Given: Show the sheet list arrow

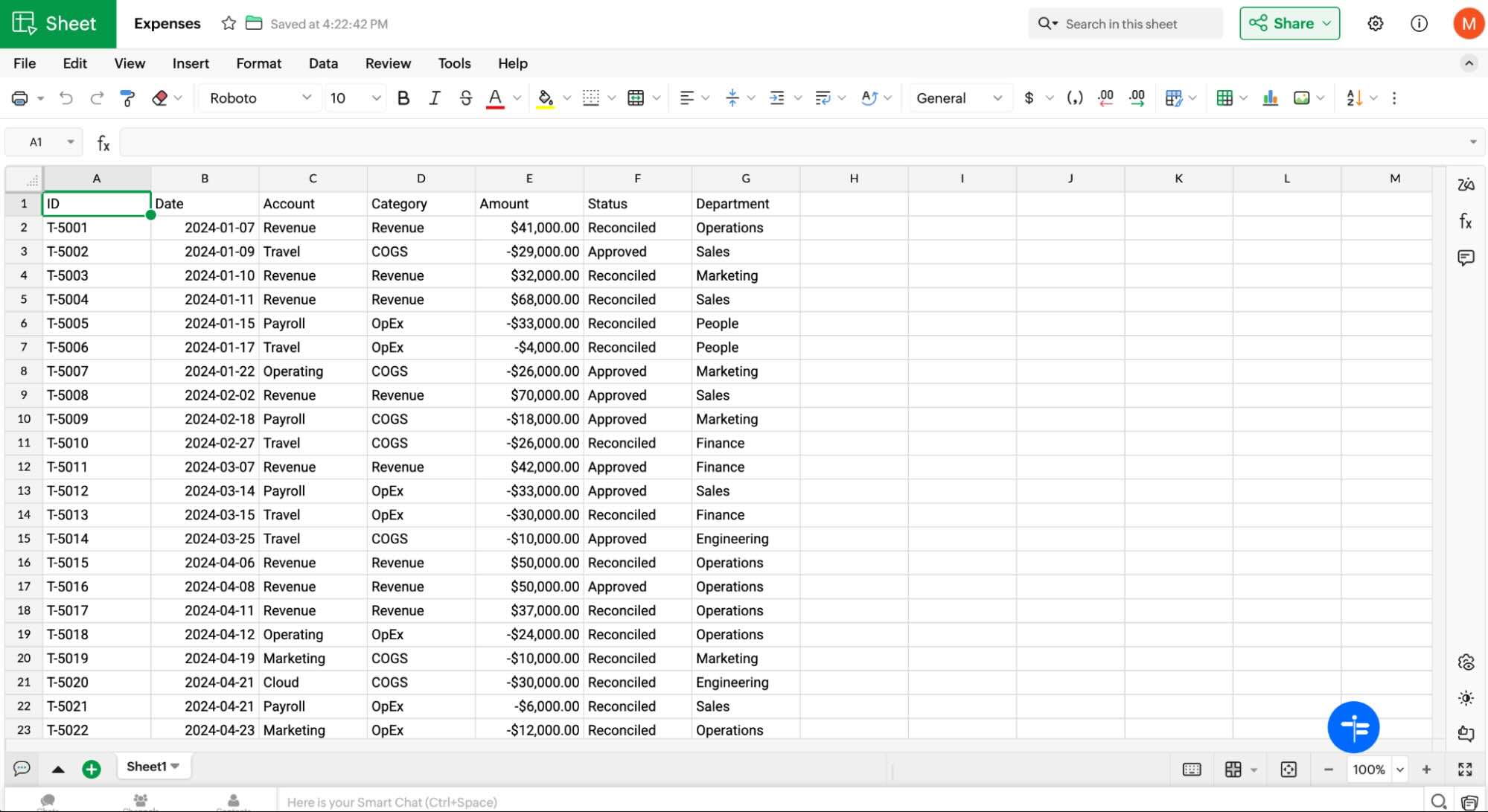Looking at the screenshot, I should coord(58,769).
